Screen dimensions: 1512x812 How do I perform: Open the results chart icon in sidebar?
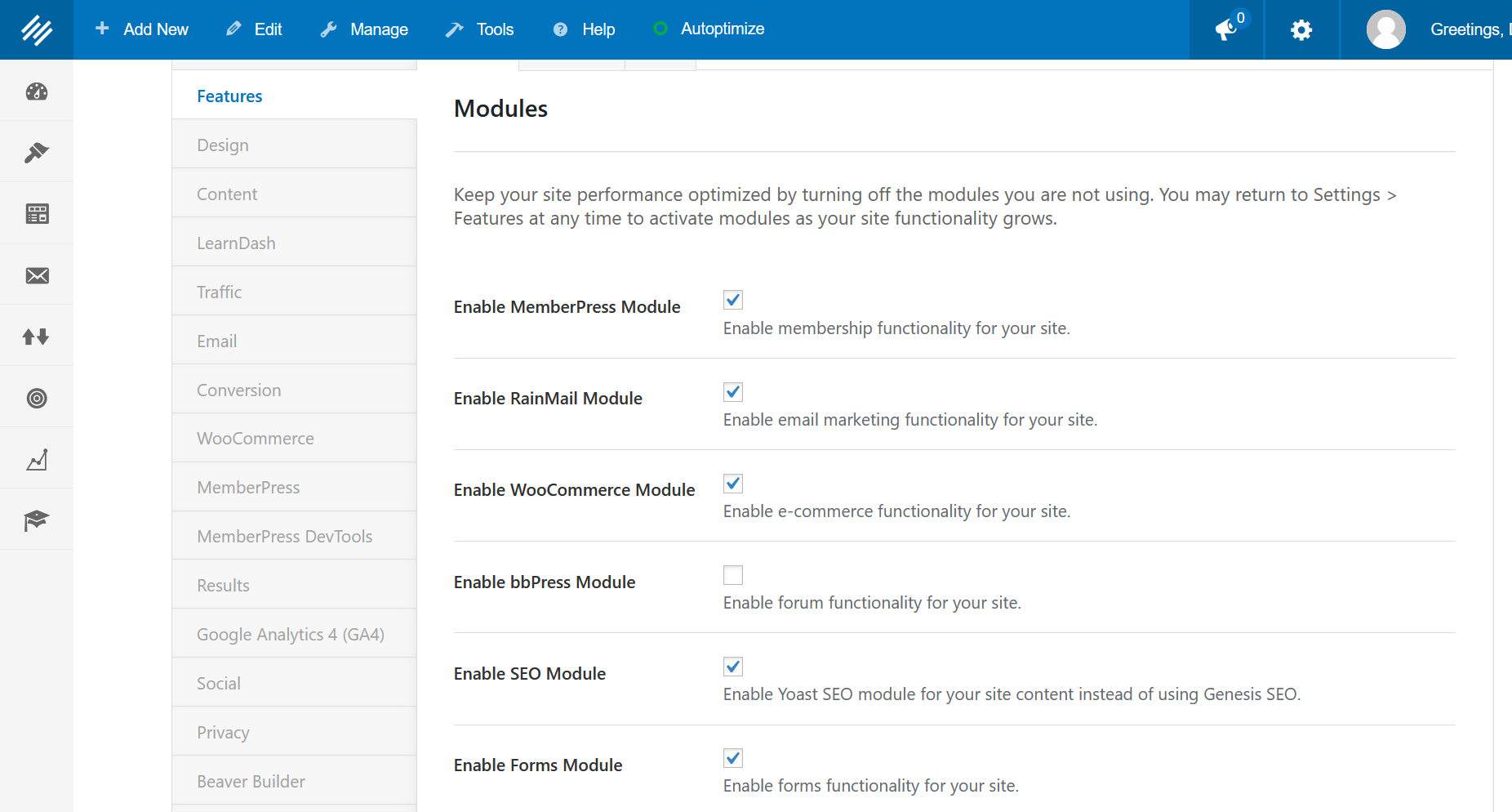point(37,460)
